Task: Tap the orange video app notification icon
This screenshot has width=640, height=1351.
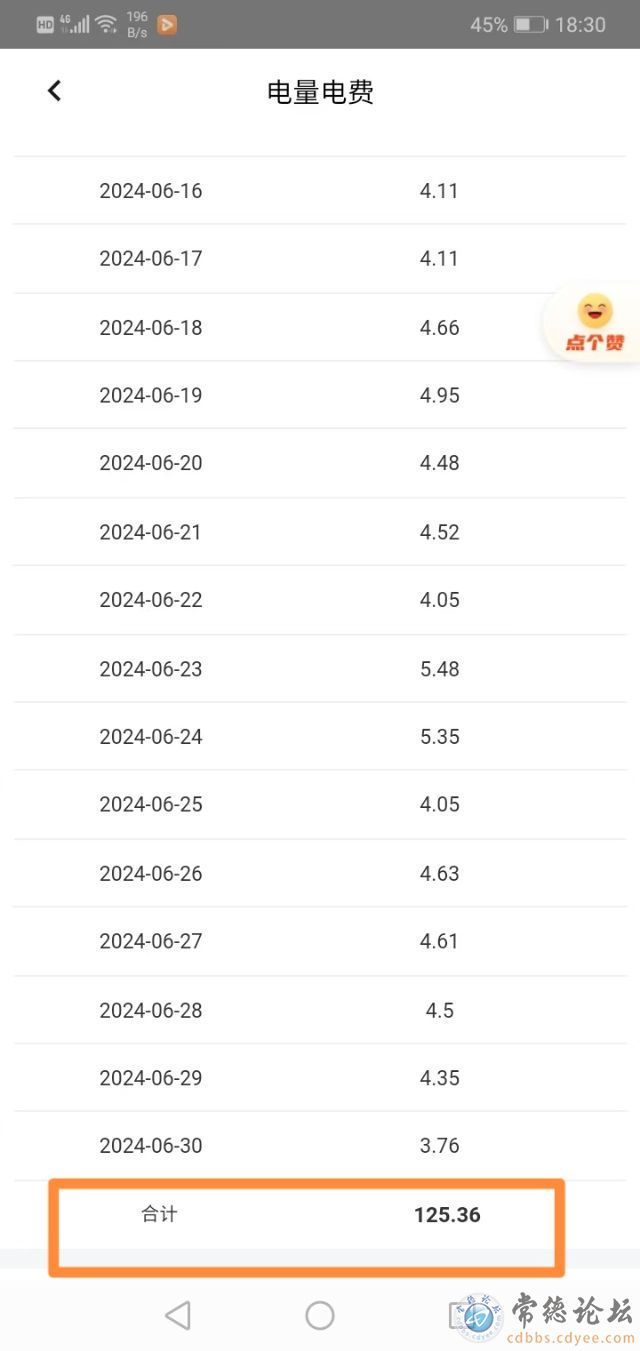Action: point(167,25)
